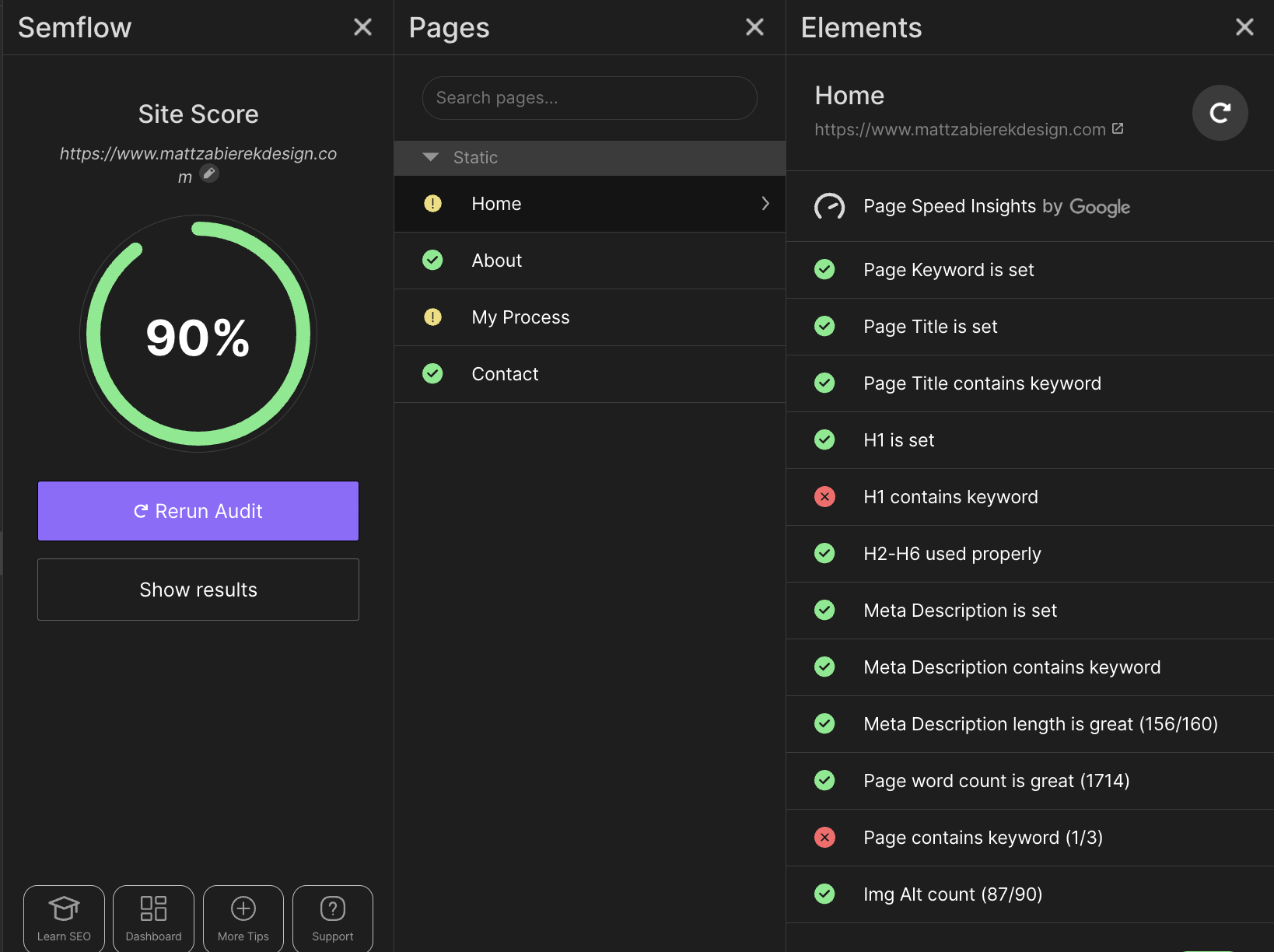
Task: Click green check beside Page Keyword is set
Action: [x=824, y=270]
